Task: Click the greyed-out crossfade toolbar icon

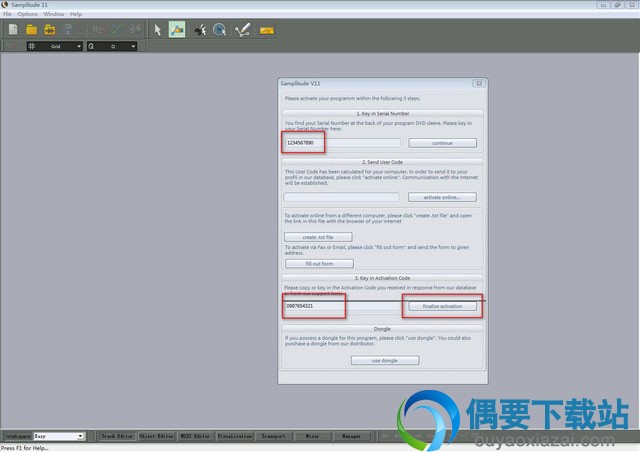Action: point(117,29)
